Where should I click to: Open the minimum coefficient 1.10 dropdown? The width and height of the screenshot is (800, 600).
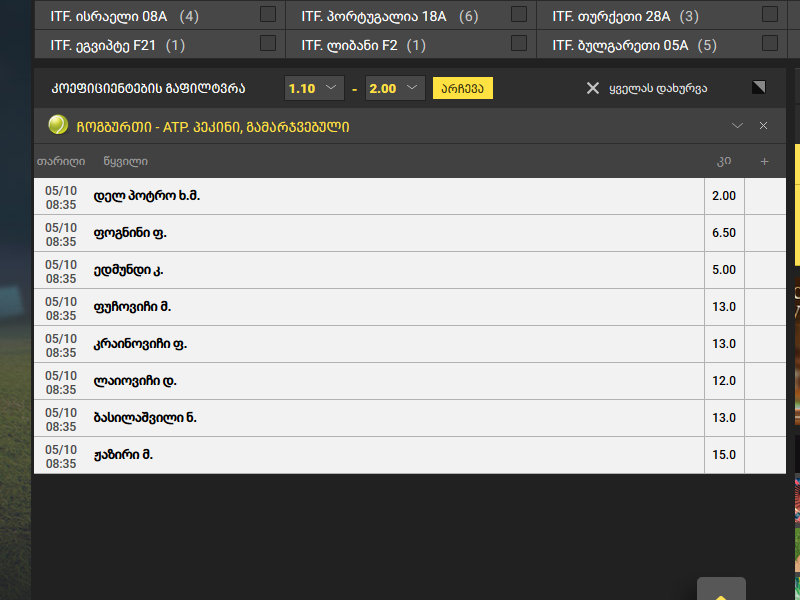pyautogui.click(x=314, y=88)
